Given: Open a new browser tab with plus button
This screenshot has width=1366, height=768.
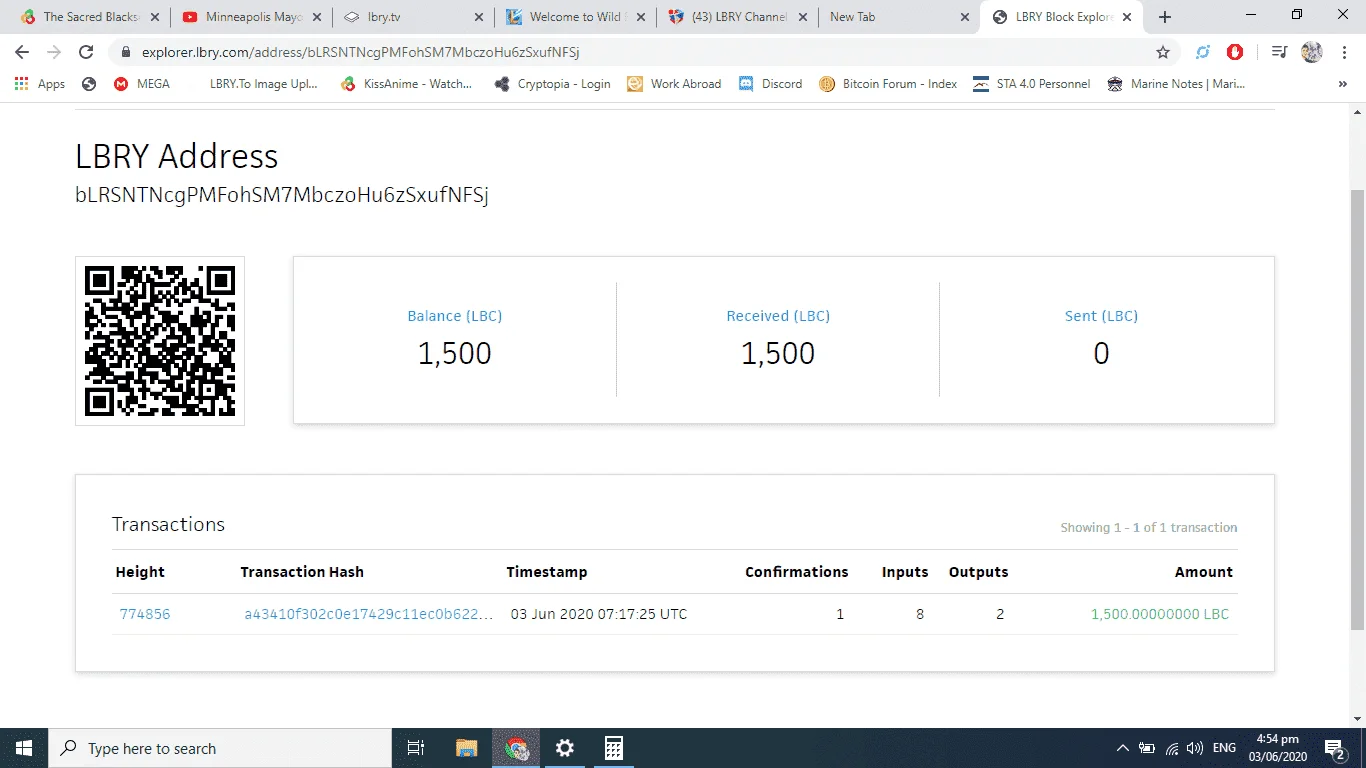Looking at the screenshot, I should point(1165,17).
